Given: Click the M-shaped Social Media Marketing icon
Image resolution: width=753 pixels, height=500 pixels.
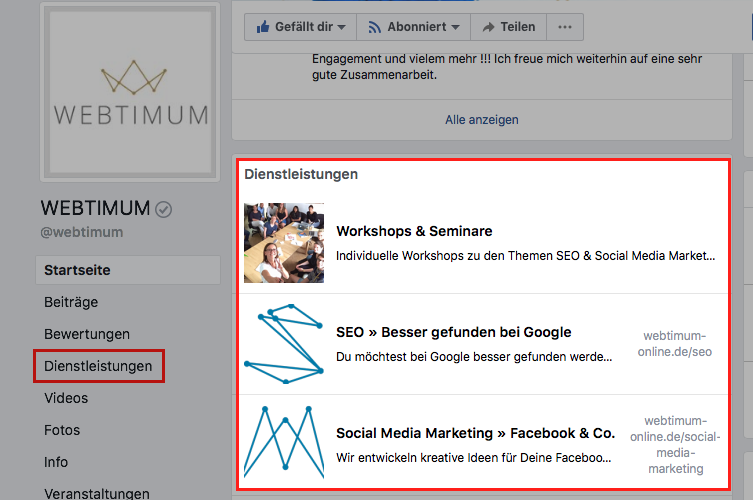Looking at the screenshot, I should pos(284,442).
